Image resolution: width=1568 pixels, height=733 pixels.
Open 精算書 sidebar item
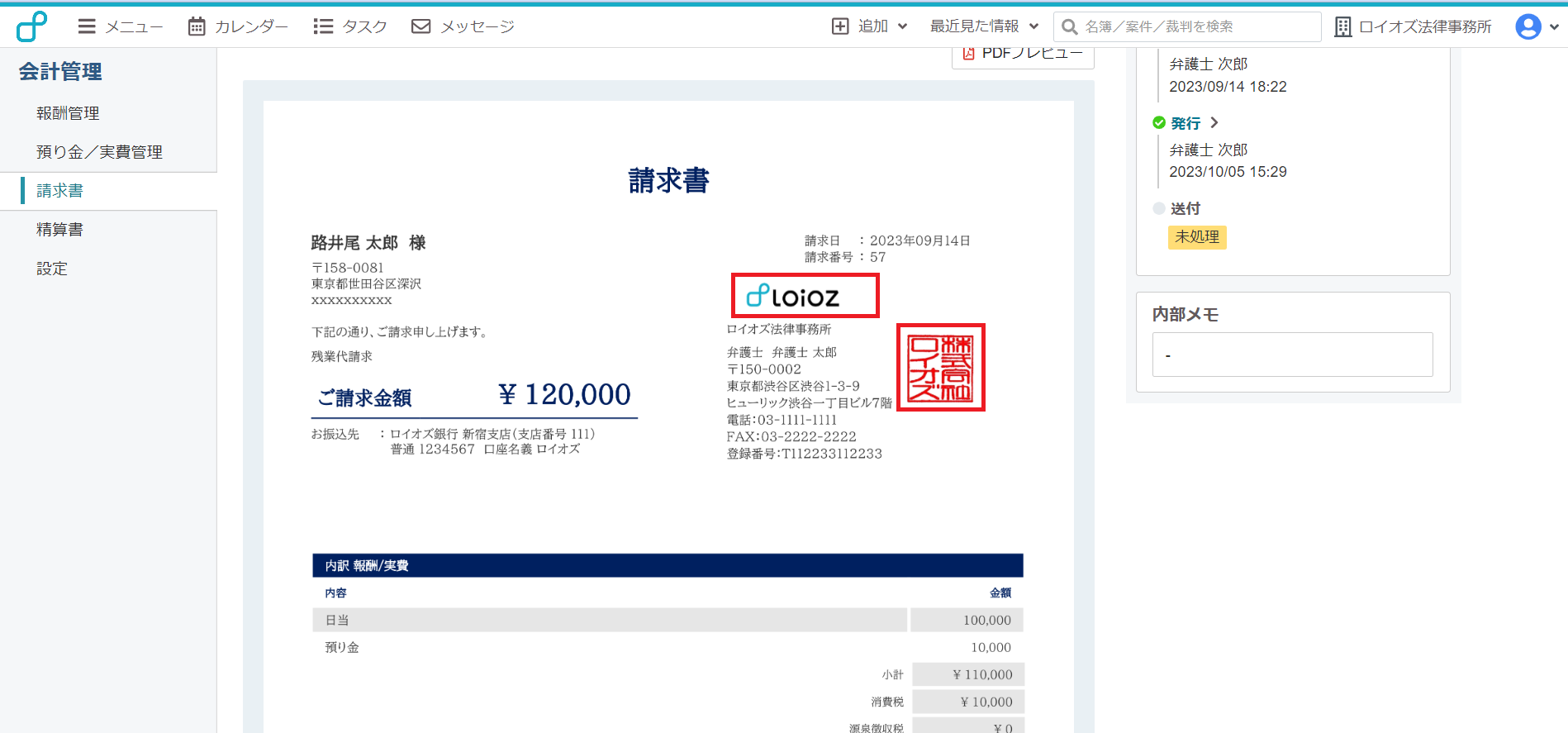pyautogui.click(x=59, y=230)
